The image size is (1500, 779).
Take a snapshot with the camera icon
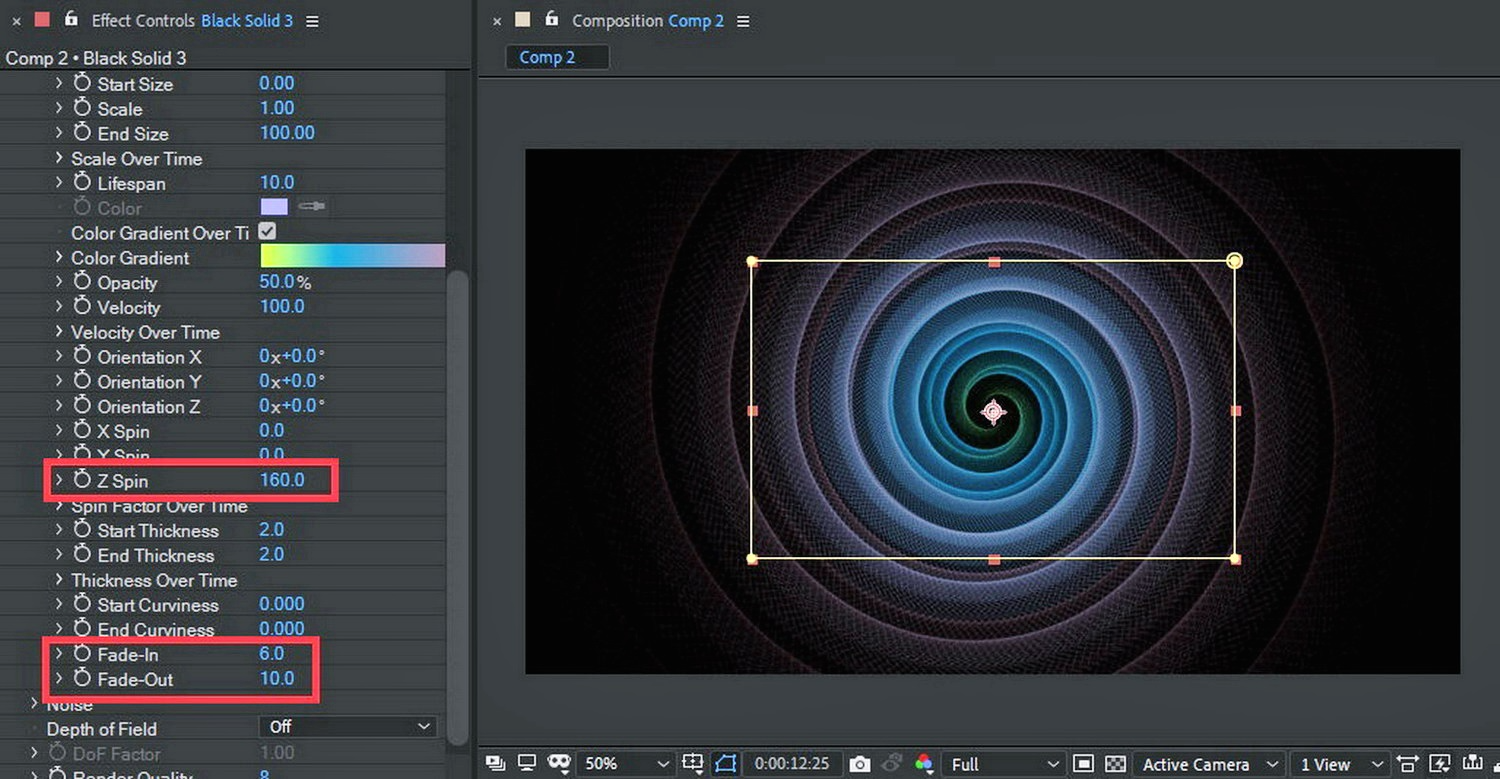860,764
